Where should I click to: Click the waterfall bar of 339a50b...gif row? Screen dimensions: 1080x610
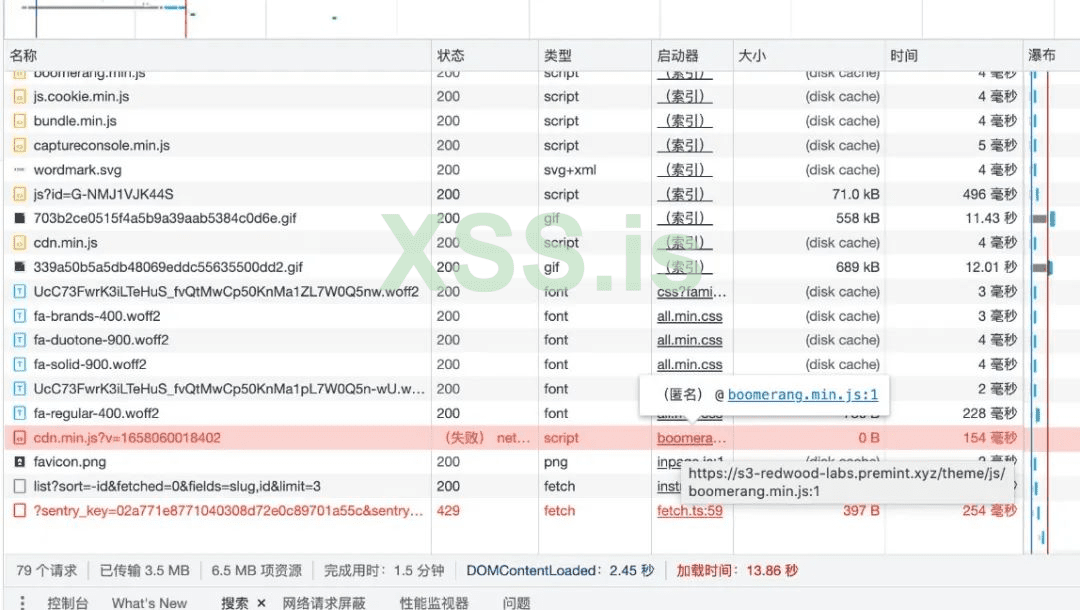tap(1041, 267)
